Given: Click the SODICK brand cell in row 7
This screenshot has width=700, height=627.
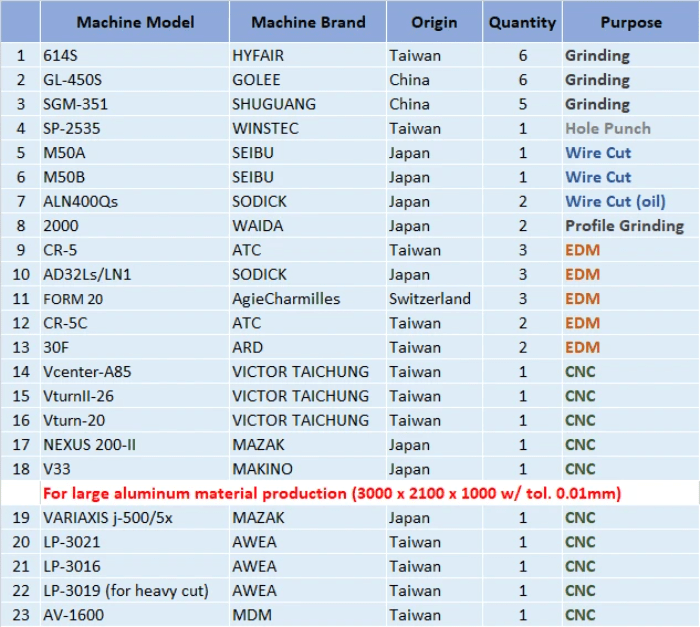Looking at the screenshot, I should point(308,201).
